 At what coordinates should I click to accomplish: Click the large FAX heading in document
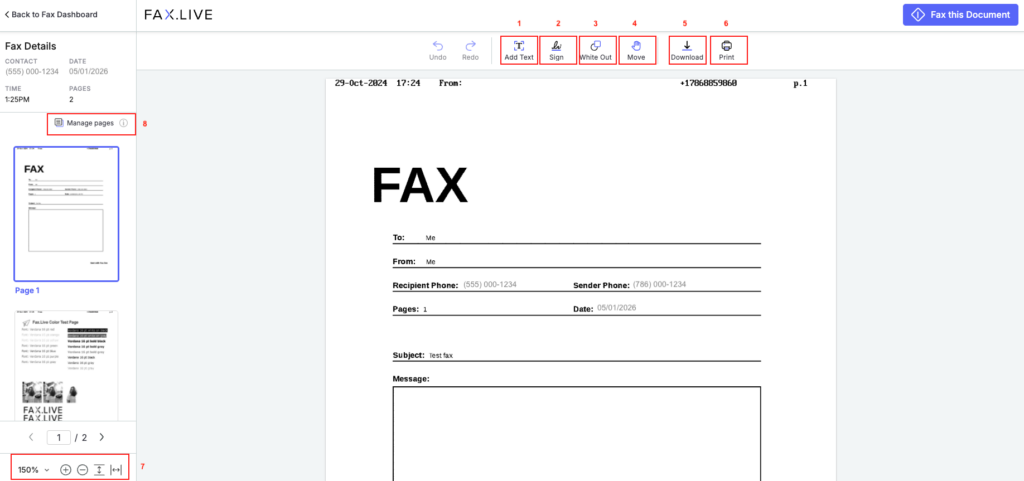click(x=420, y=187)
